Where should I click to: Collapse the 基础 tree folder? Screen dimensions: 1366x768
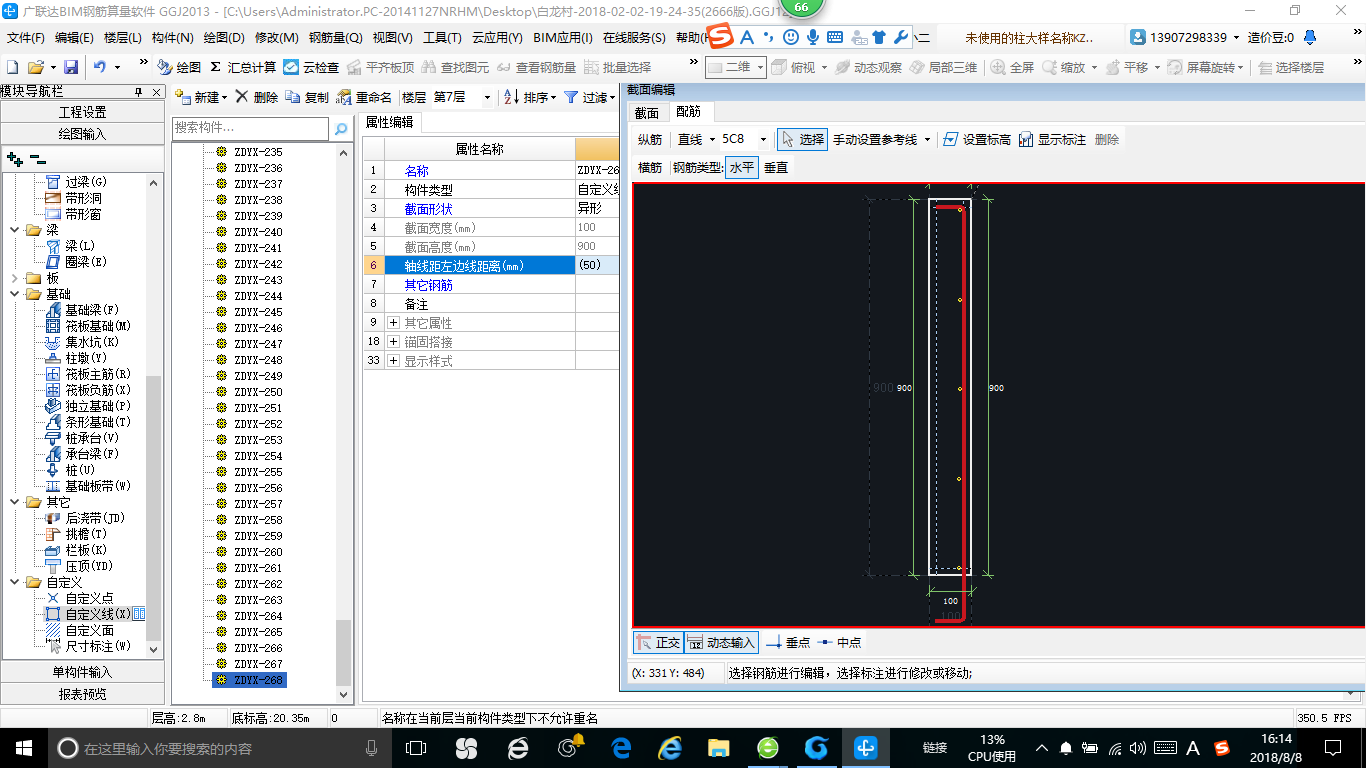(x=15, y=294)
